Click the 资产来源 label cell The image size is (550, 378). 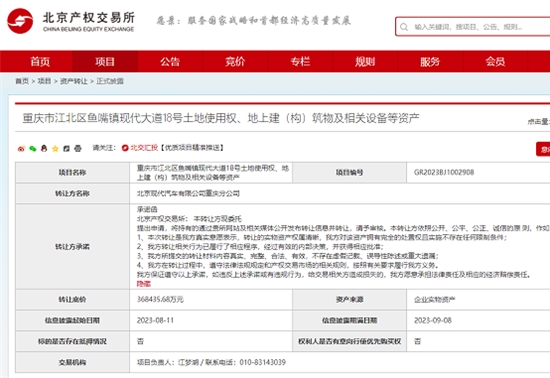point(349,299)
